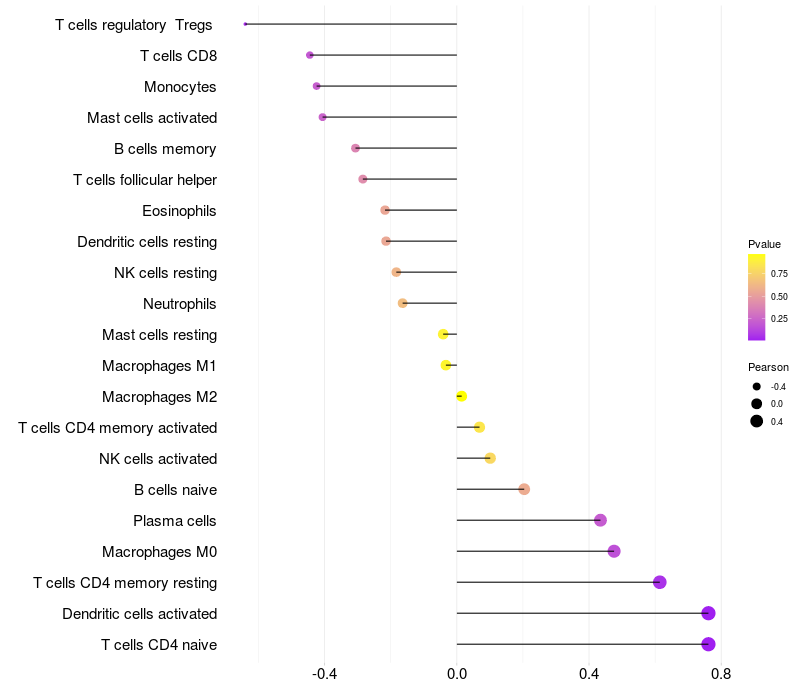Click the Macrophages M0 dot
This screenshot has width=800, height=700.
[x=614, y=552]
